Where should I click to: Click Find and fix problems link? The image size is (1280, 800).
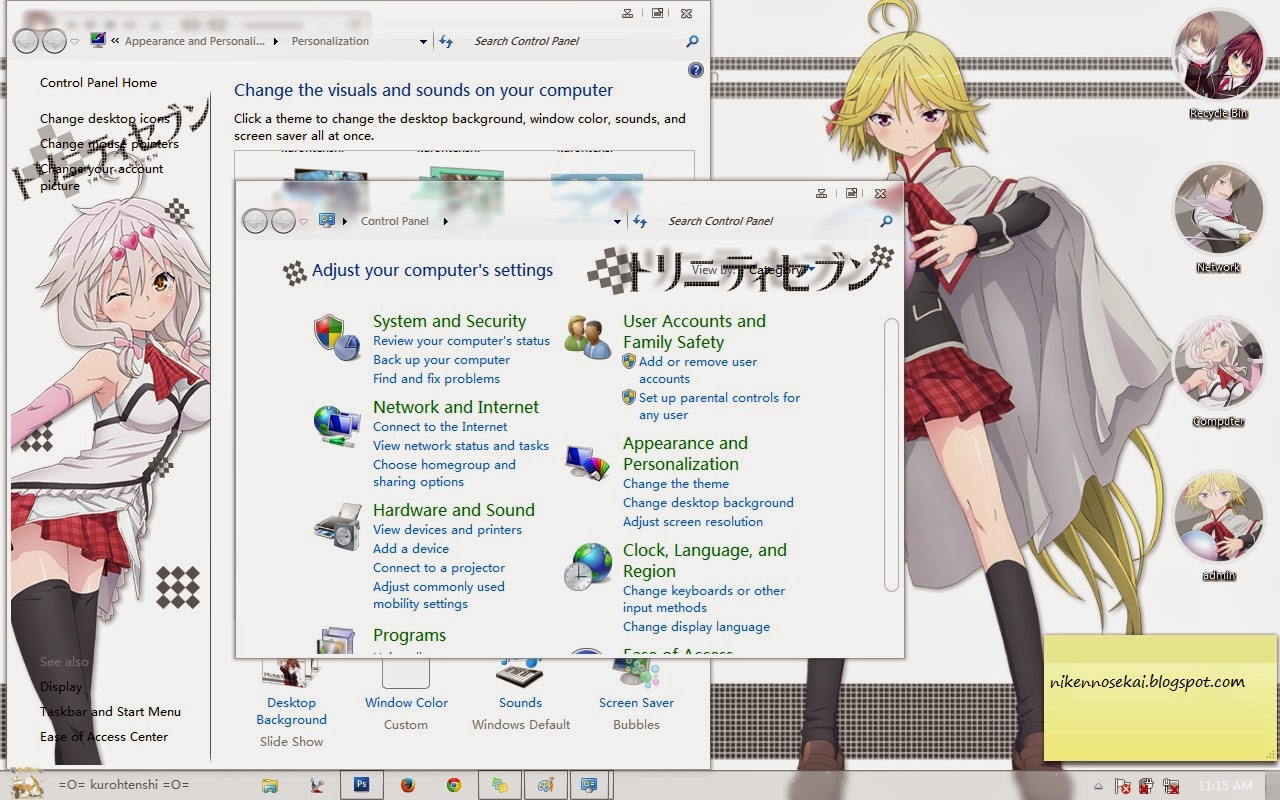[436, 379]
